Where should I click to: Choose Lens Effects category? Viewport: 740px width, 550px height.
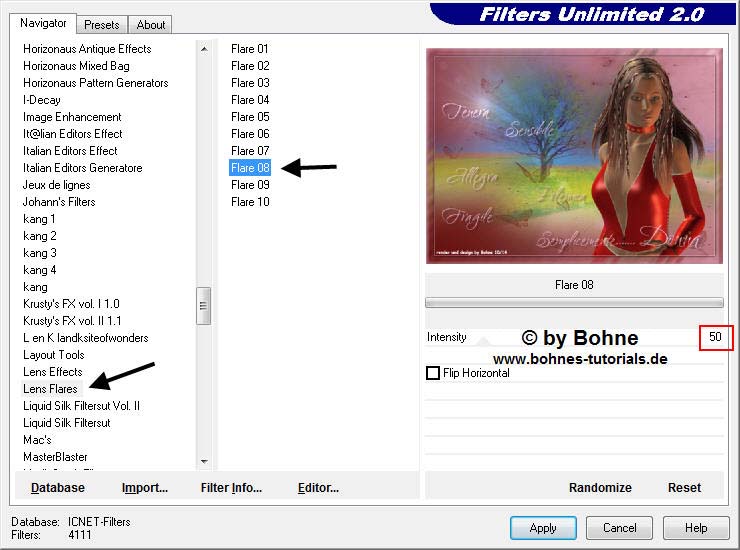tap(53, 372)
